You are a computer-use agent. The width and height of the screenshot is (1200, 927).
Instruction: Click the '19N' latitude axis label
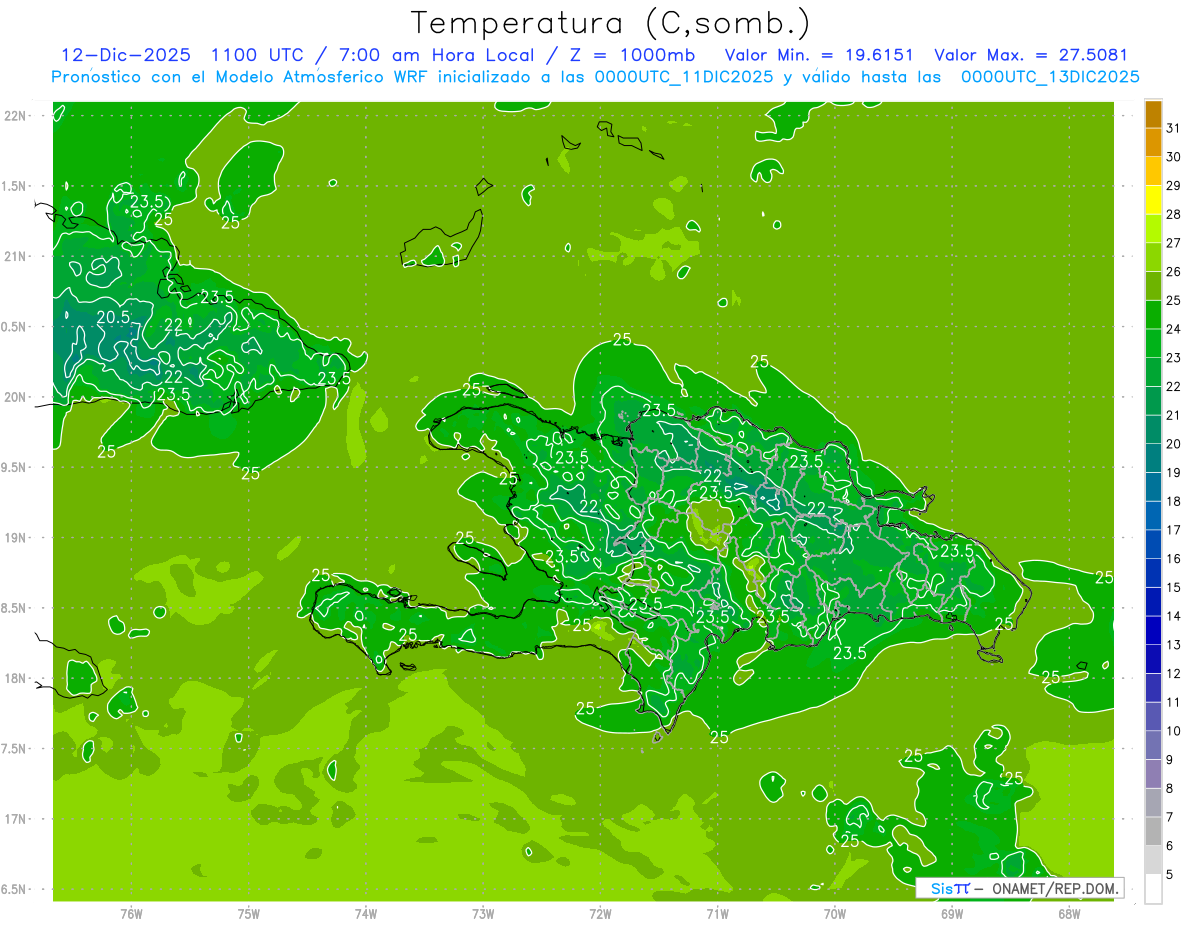[x=16, y=538]
